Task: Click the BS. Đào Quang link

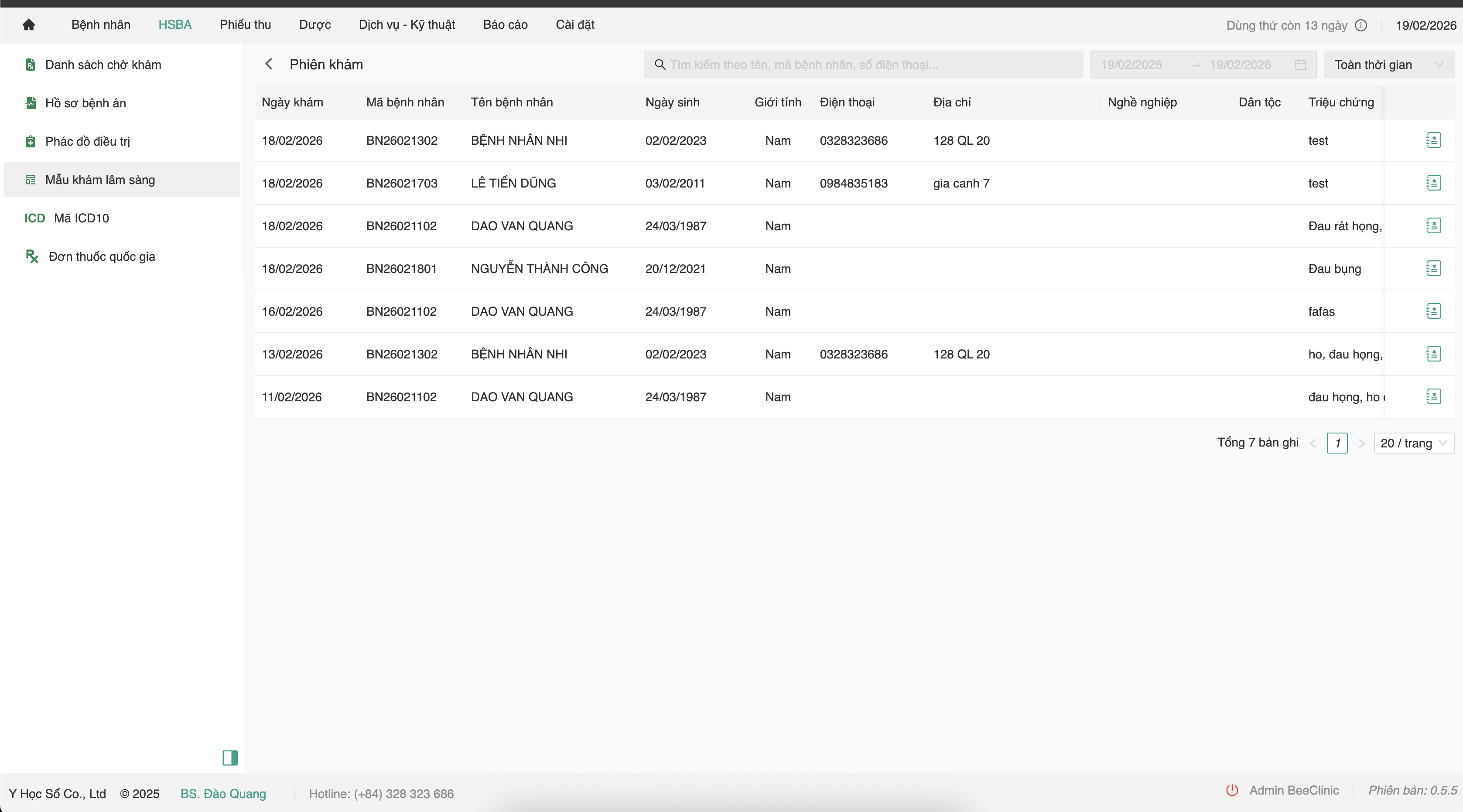Action: [222, 793]
